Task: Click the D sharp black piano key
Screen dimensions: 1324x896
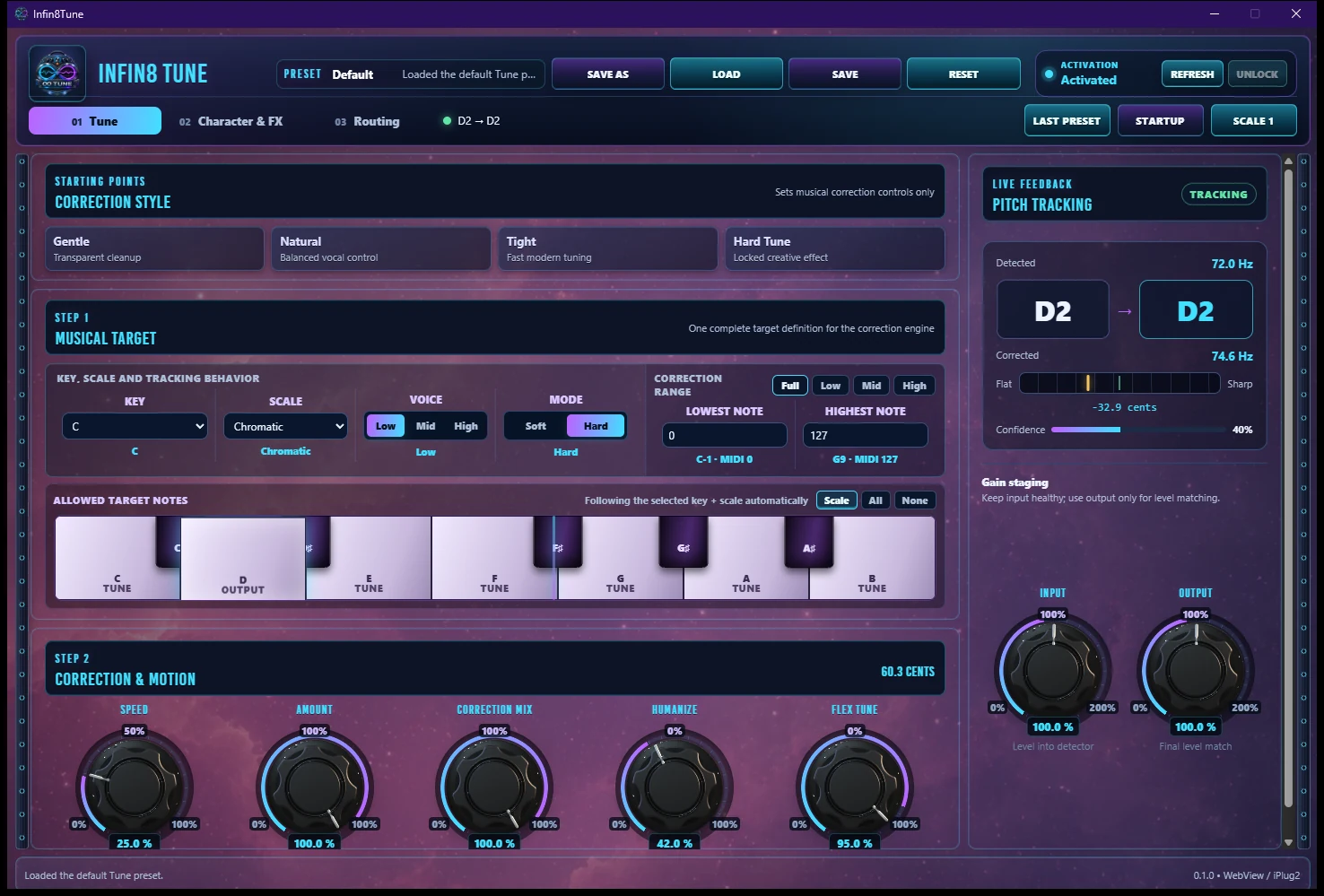Action: pyautogui.click(x=318, y=542)
